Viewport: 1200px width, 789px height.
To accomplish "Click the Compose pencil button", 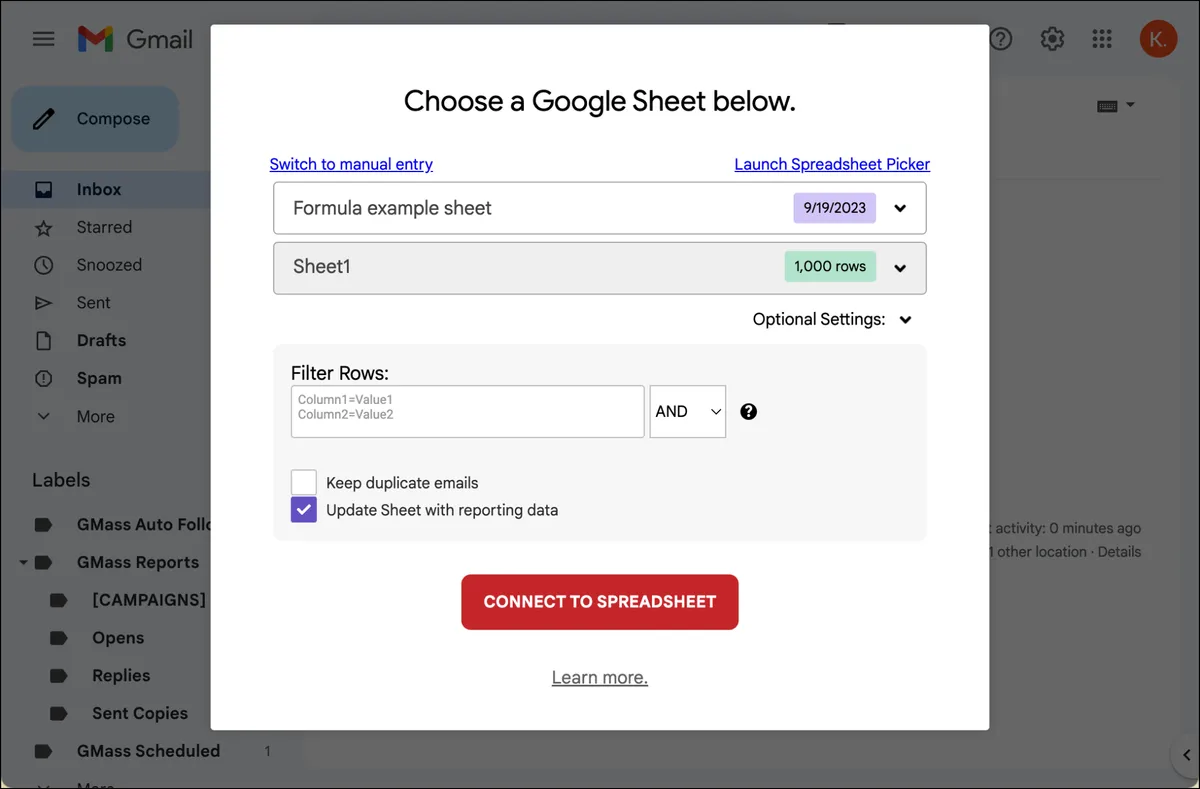I will tap(95, 119).
